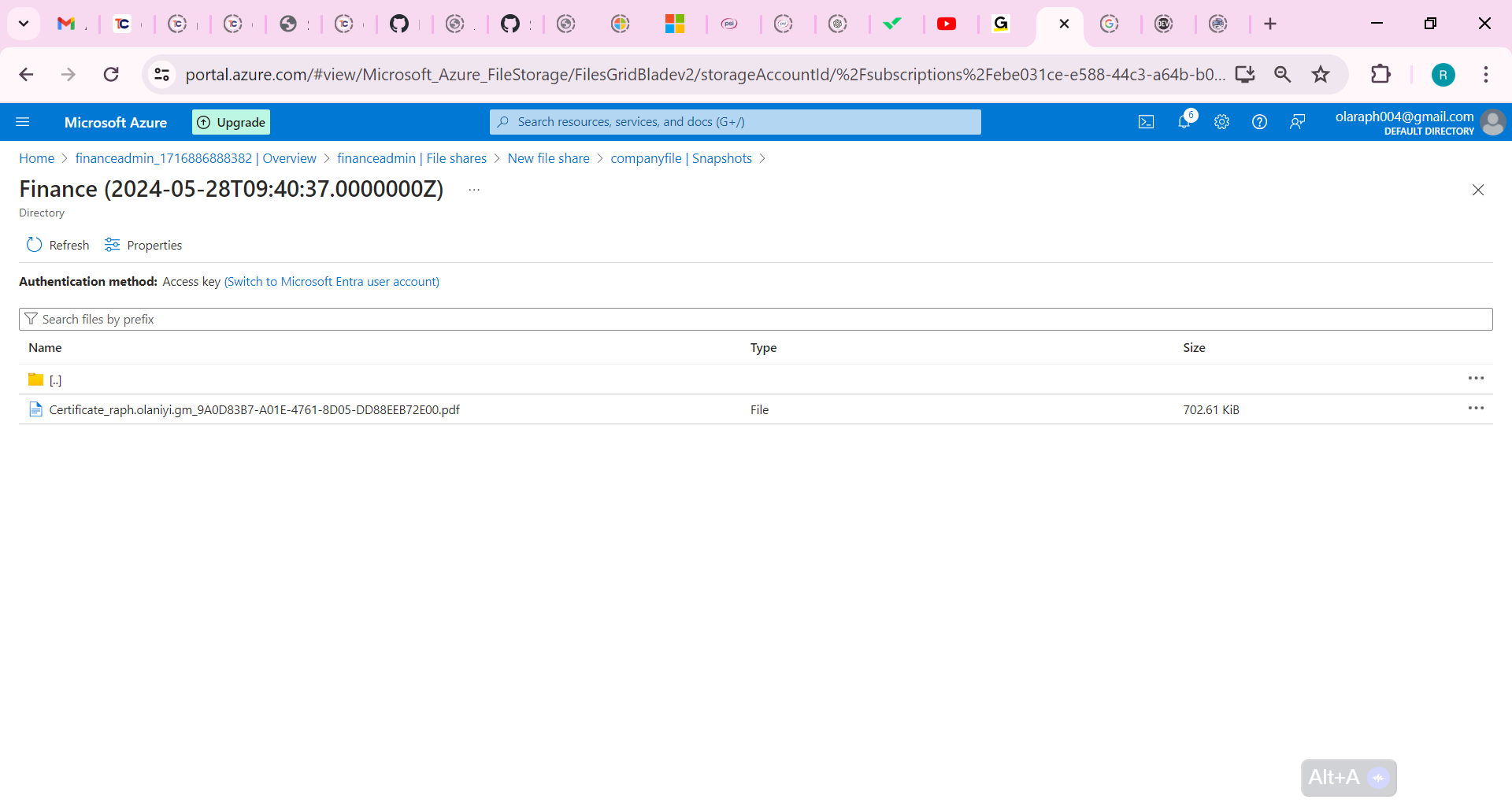
Task: Go to Home via the breadcrumb
Action: [36, 158]
